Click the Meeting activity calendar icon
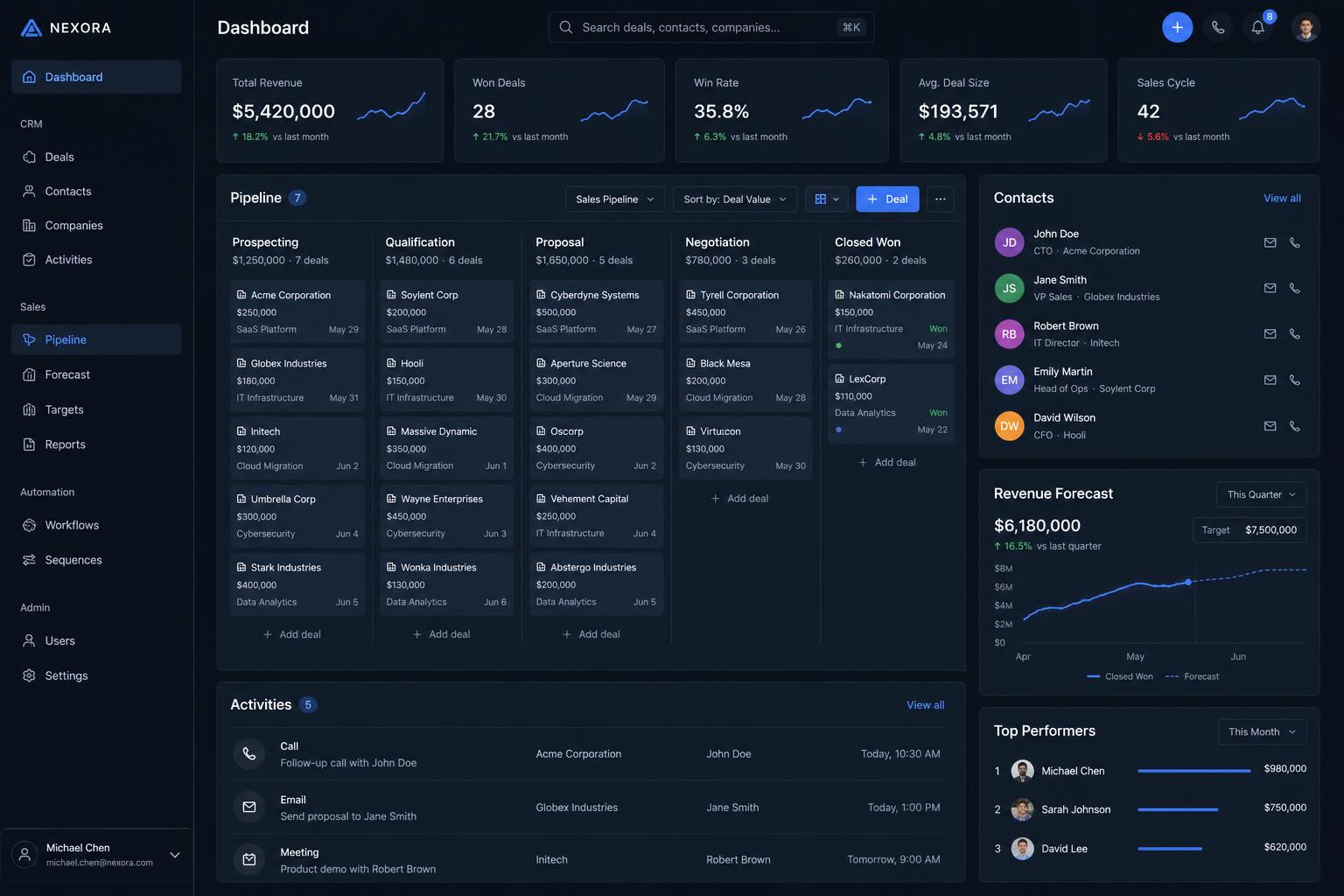Screen dimensions: 1344x896 (x=248, y=859)
